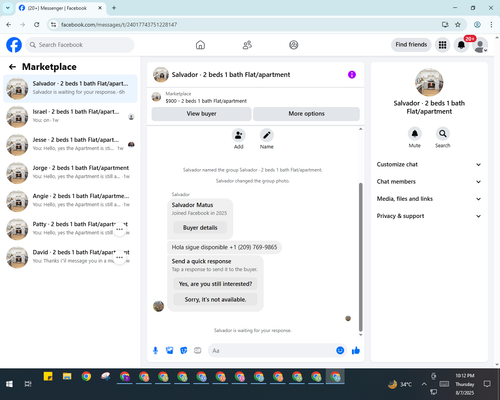
Task: Click the View buyer button
Action: click(x=201, y=114)
